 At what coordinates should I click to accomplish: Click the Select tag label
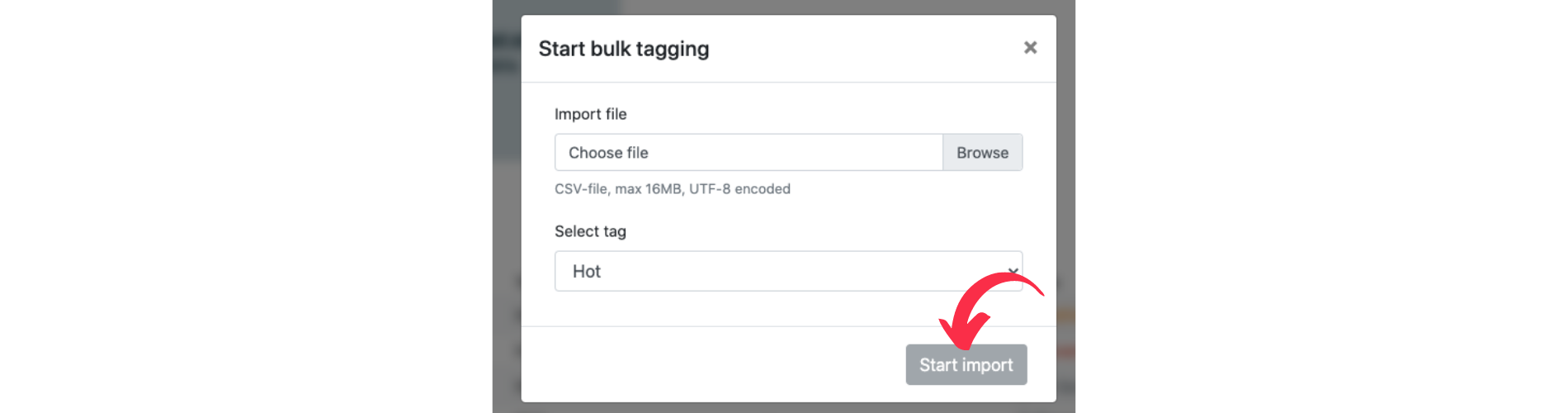pos(591,231)
